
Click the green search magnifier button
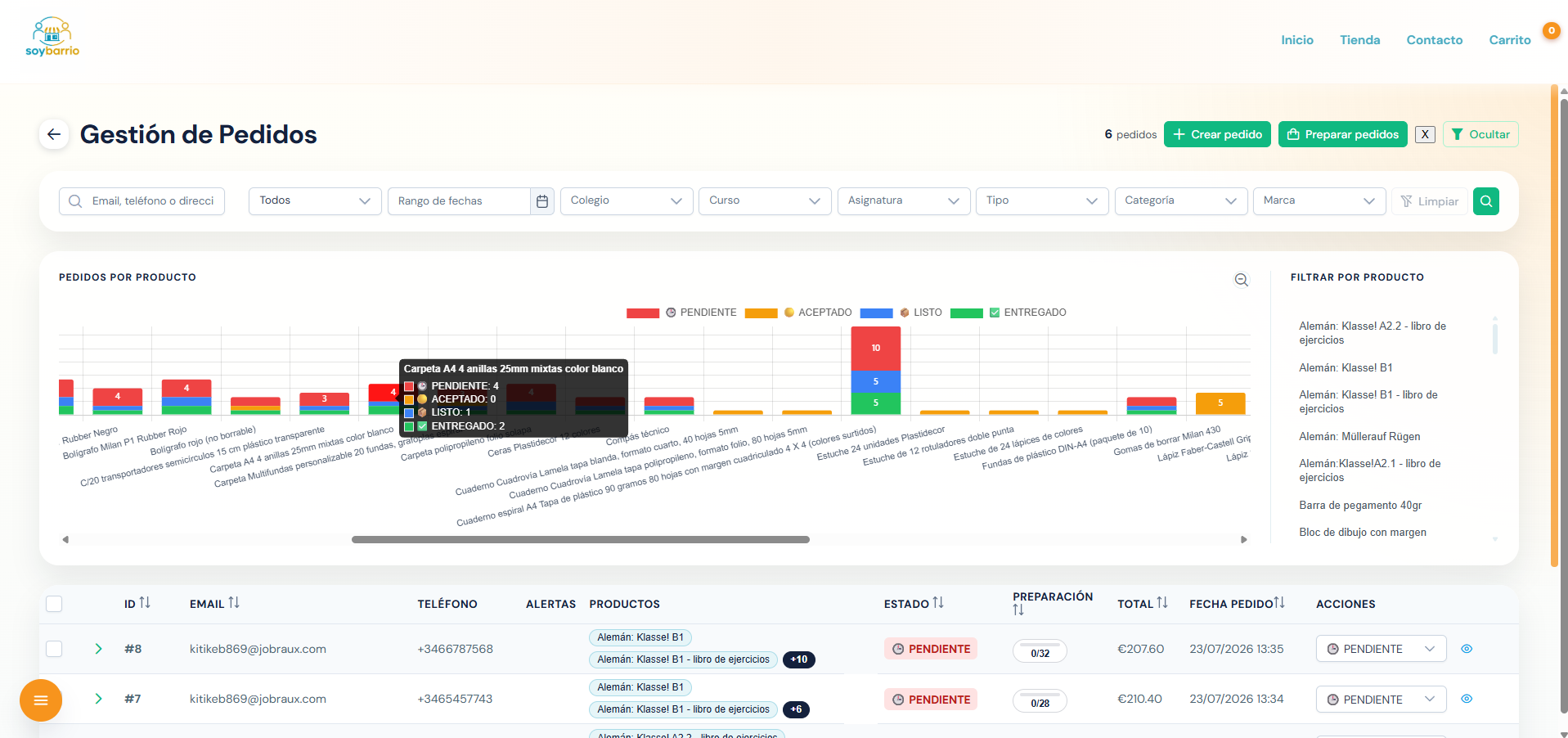pos(1485,201)
